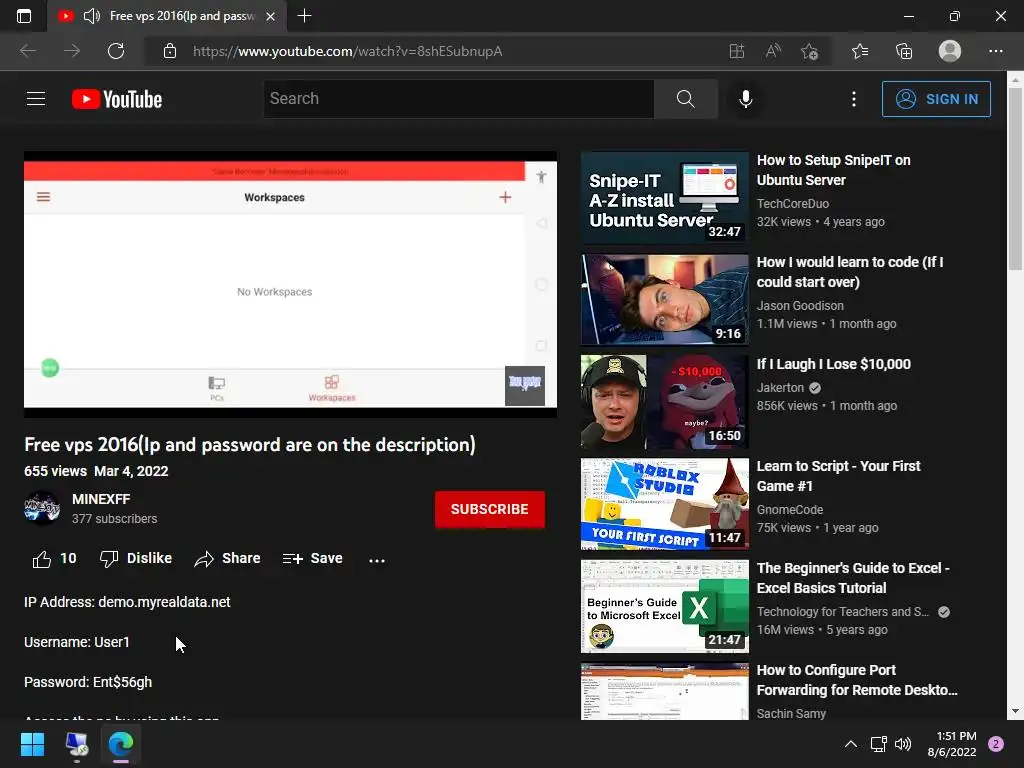Focus the YouTube search field

pyautogui.click(x=458, y=99)
